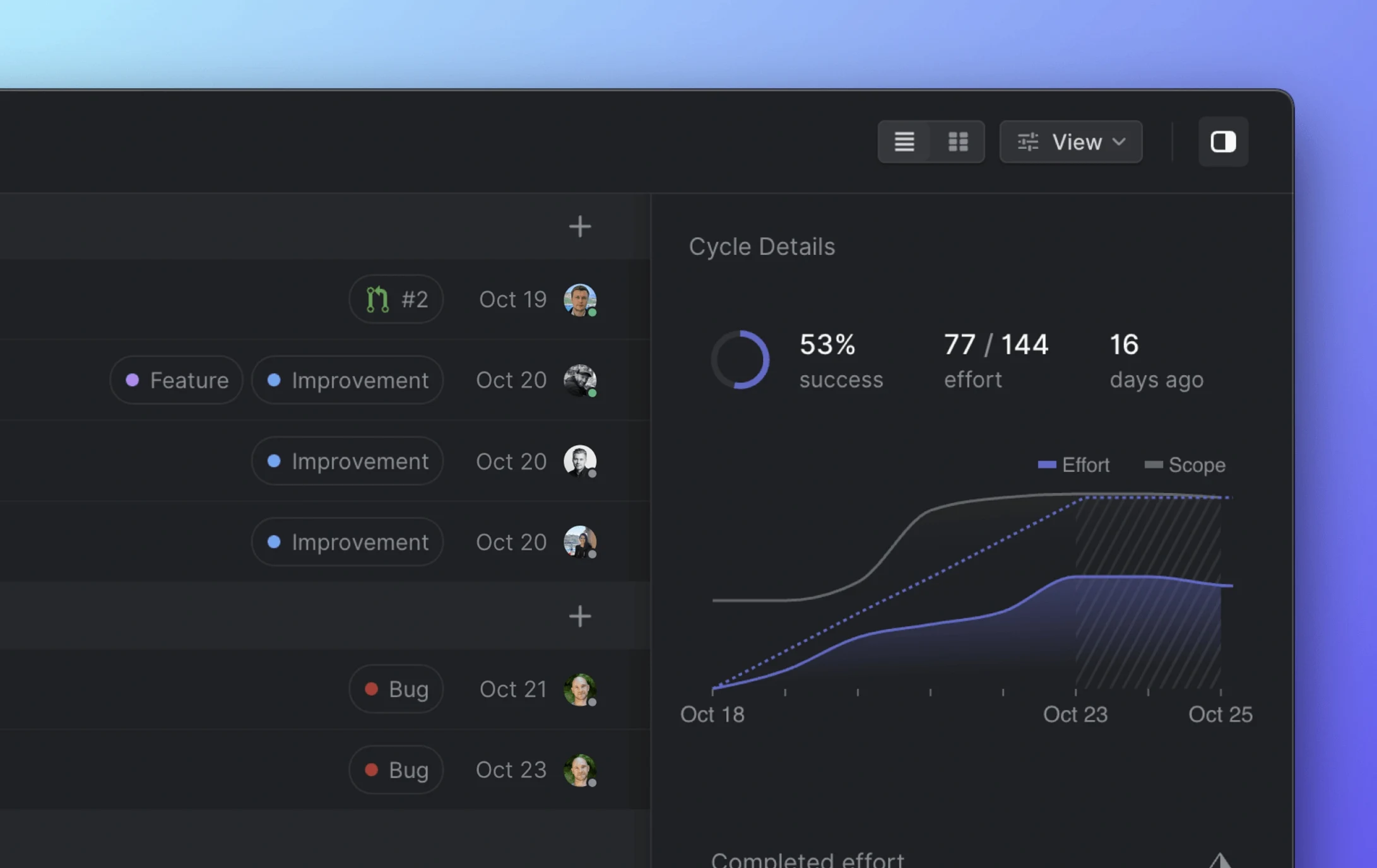
Task: Click Oct 23 due date in list
Action: point(511,770)
